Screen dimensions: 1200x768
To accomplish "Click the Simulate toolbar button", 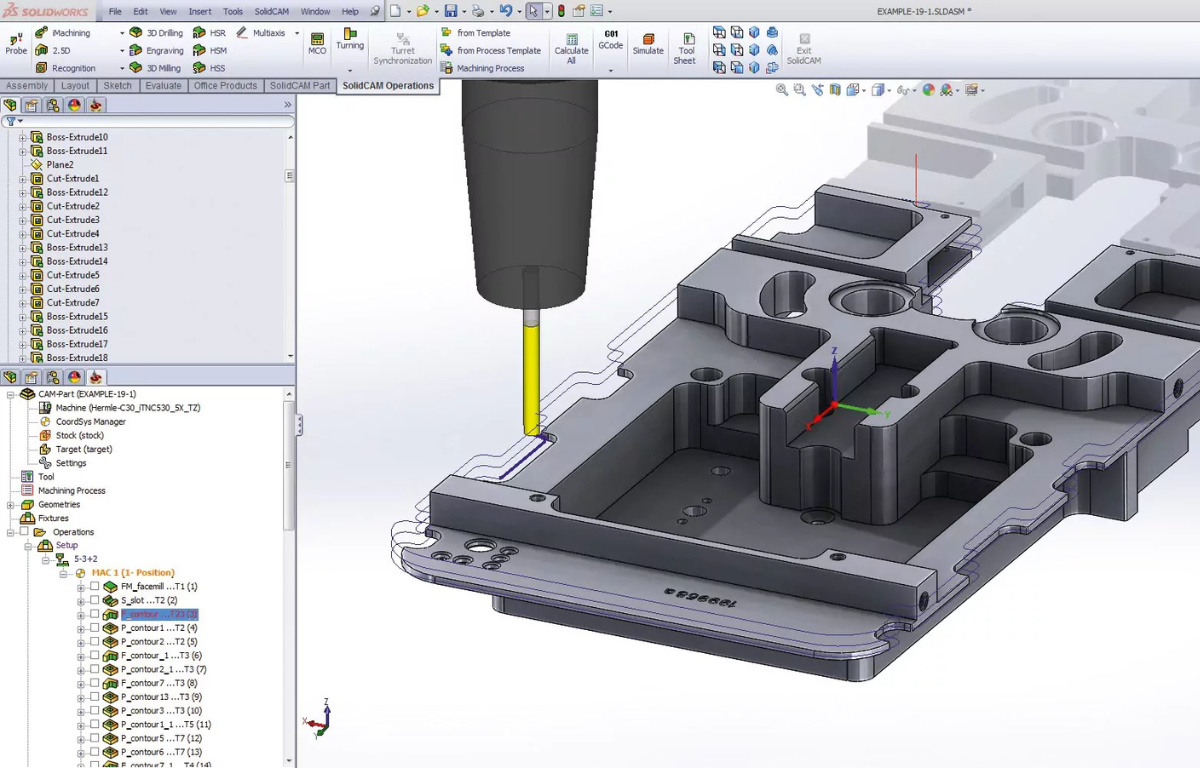I will coord(648,43).
